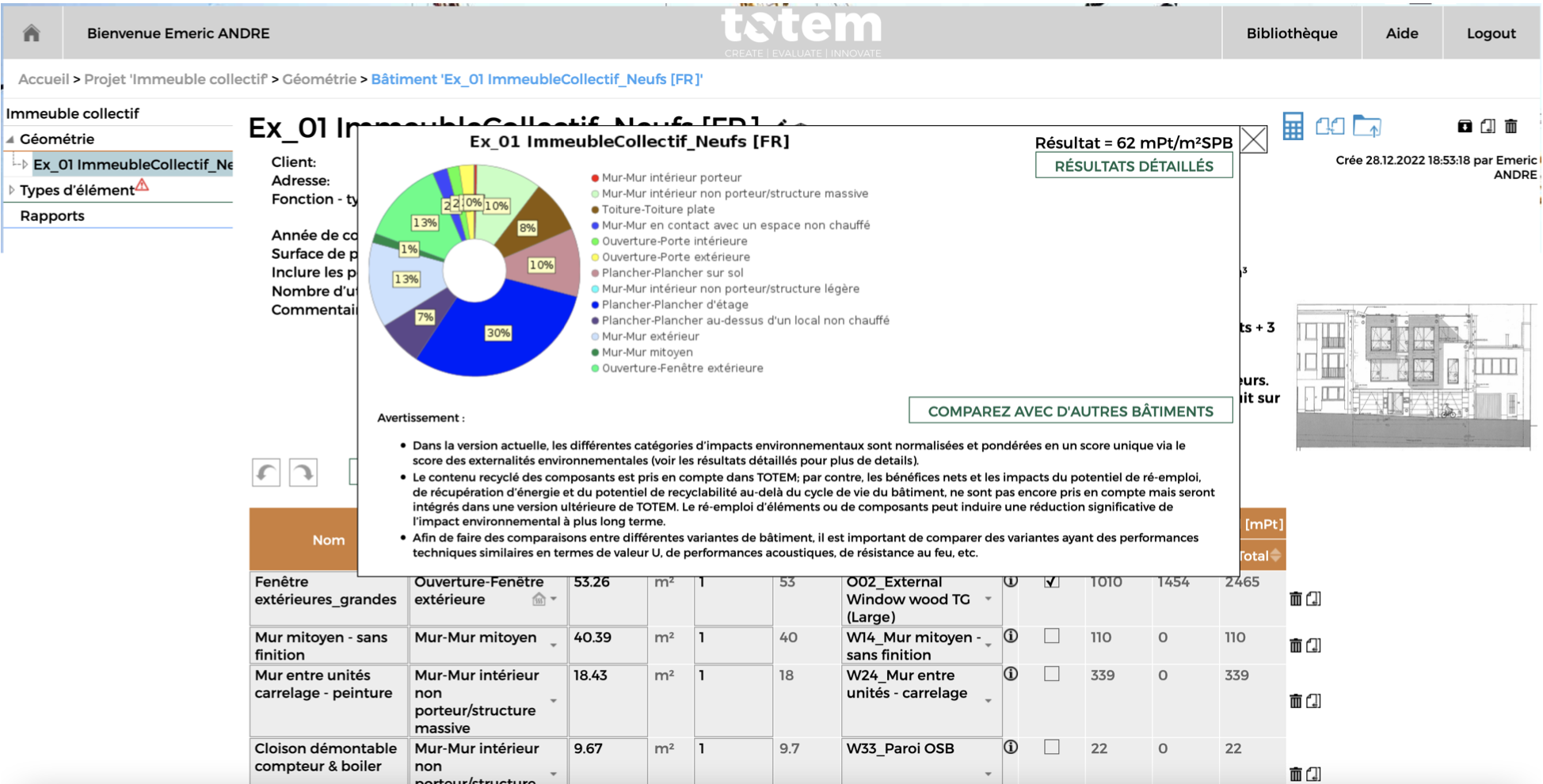Collapse the Géométrie tree node

coord(11,139)
